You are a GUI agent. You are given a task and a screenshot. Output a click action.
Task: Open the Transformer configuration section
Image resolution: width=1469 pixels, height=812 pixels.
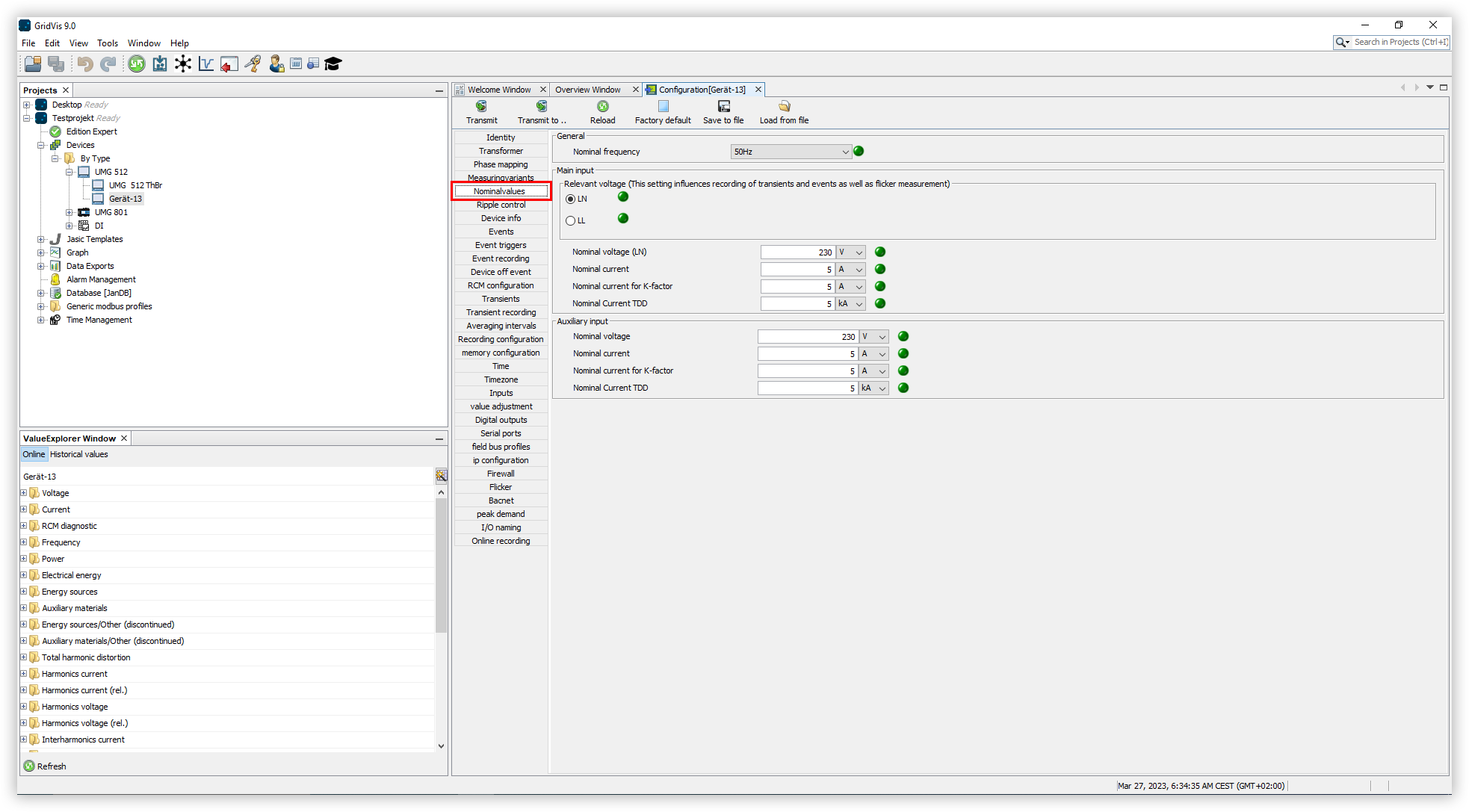pos(501,151)
